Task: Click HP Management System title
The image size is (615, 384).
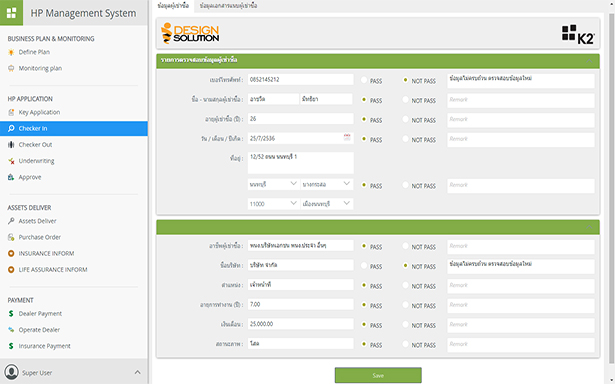Action: 83,13
